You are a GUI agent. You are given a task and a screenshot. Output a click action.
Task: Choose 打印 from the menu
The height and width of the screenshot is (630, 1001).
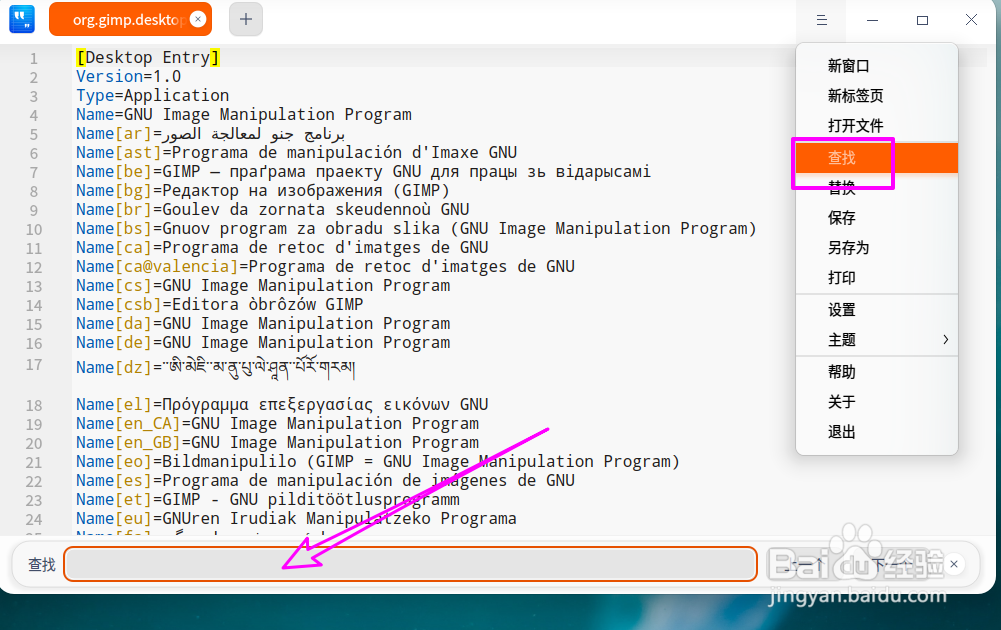pos(877,278)
